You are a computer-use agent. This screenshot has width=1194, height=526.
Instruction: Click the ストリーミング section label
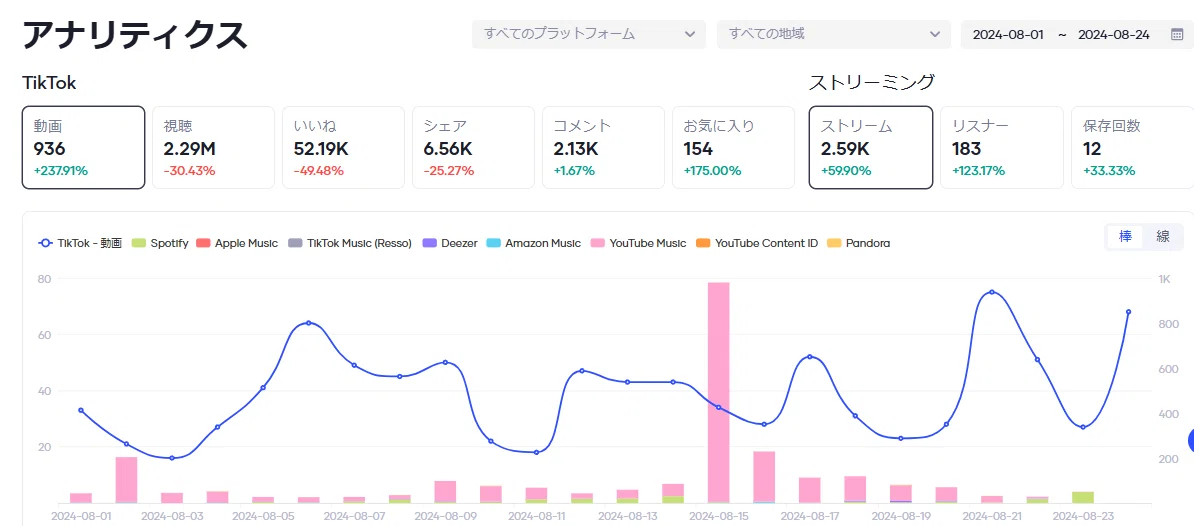tap(871, 82)
